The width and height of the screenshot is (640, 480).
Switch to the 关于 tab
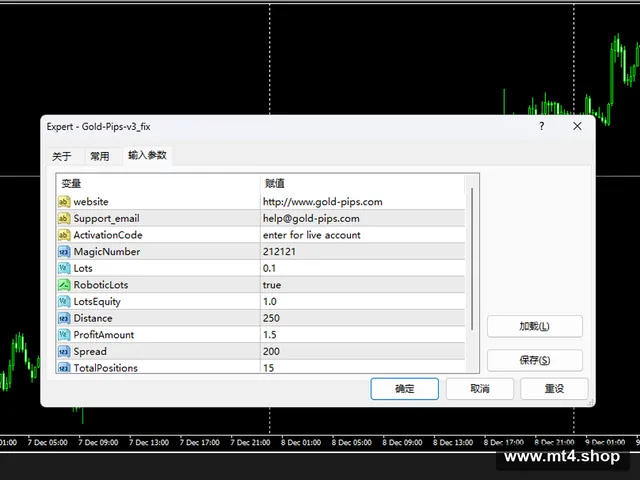tap(62, 156)
